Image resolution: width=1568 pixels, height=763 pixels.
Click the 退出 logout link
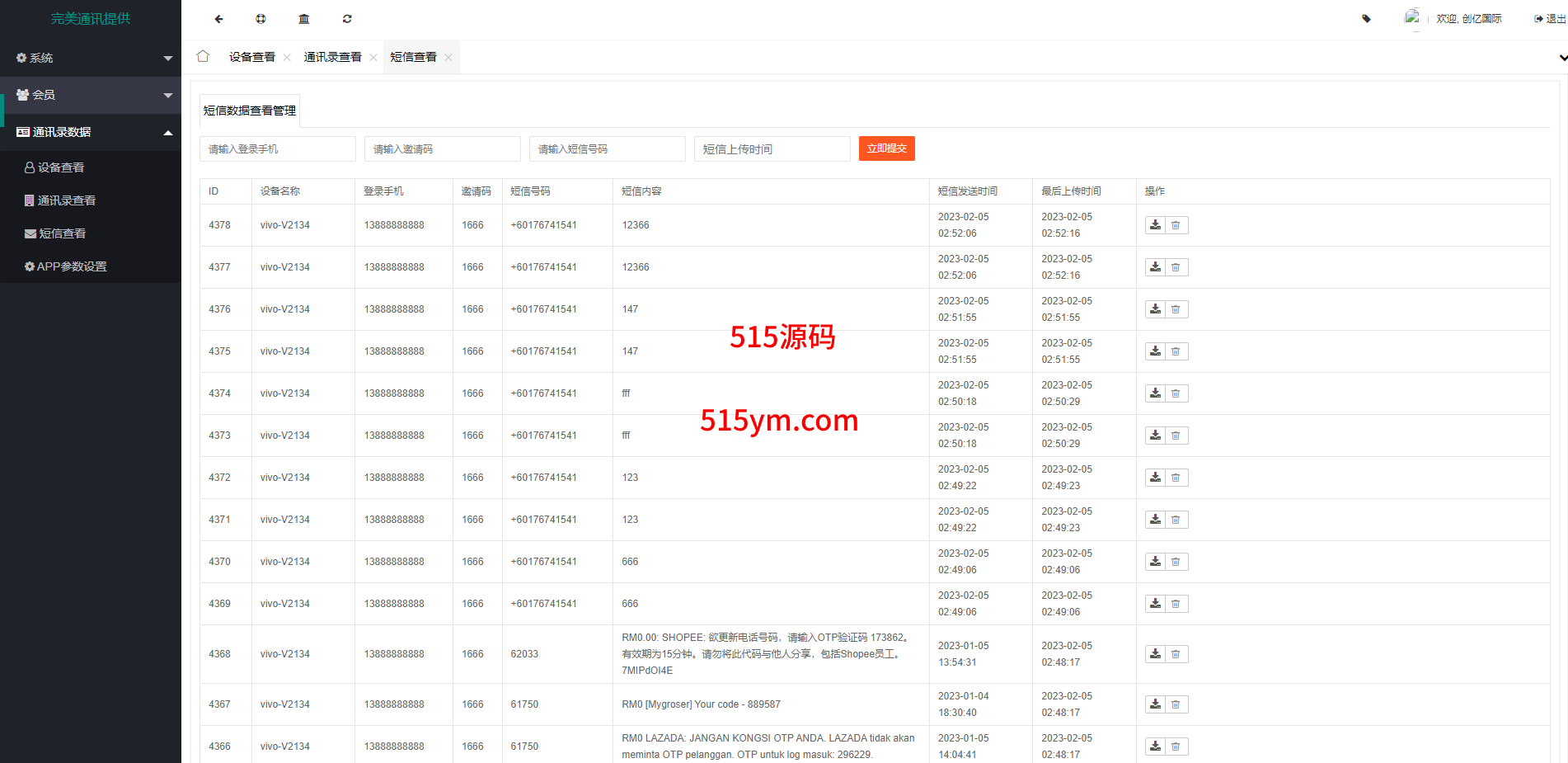(1550, 19)
